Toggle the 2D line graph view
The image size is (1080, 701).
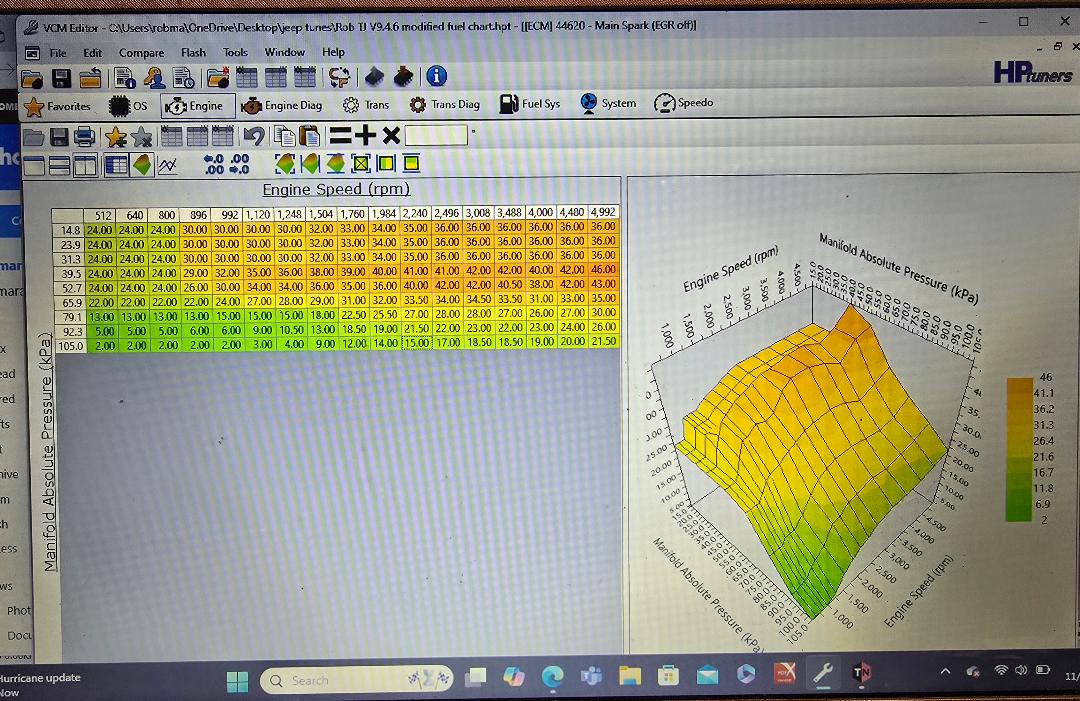tap(168, 165)
